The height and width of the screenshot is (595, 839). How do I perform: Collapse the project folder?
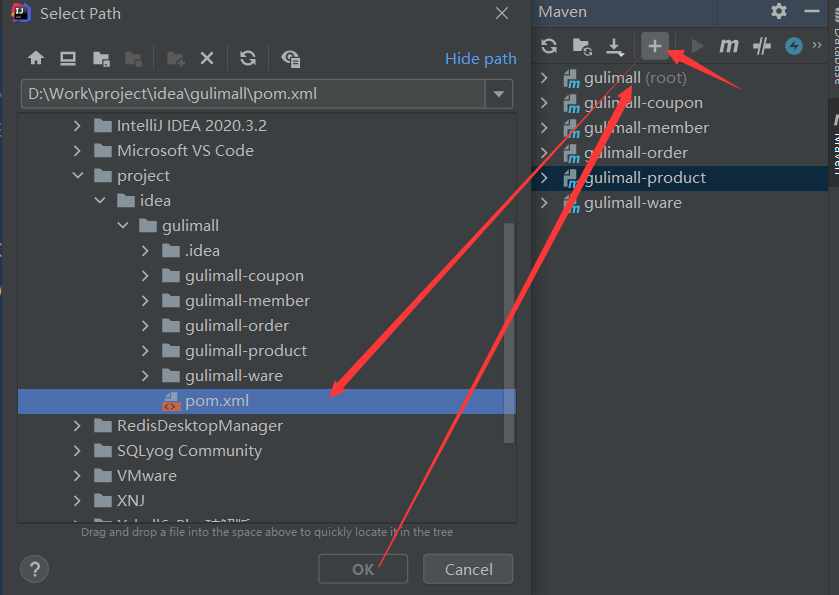[78, 176]
